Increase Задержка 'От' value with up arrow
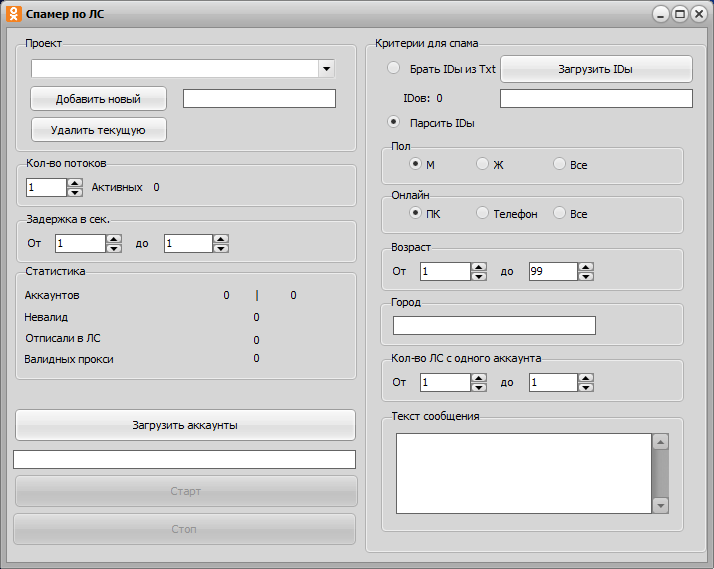714x569 pixels. [x=114, y=238]
